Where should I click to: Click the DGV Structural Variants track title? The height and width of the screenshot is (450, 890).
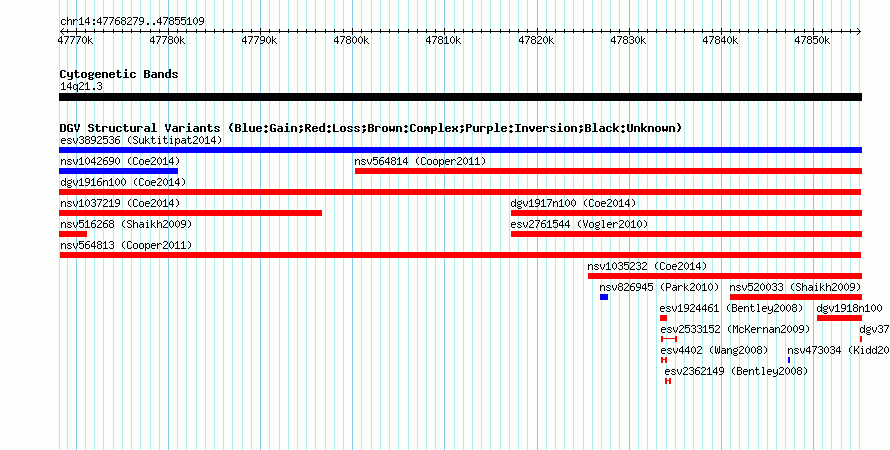pos(371,128)
